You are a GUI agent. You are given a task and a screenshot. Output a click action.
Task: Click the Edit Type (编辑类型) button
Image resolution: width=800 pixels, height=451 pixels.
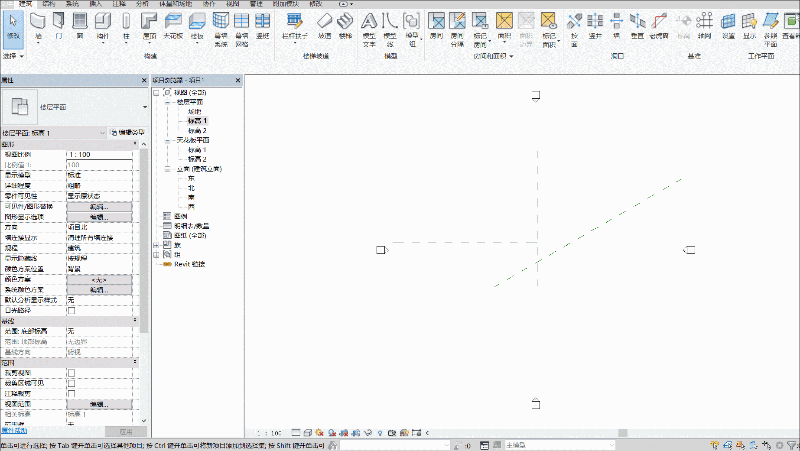pos(127,132)
